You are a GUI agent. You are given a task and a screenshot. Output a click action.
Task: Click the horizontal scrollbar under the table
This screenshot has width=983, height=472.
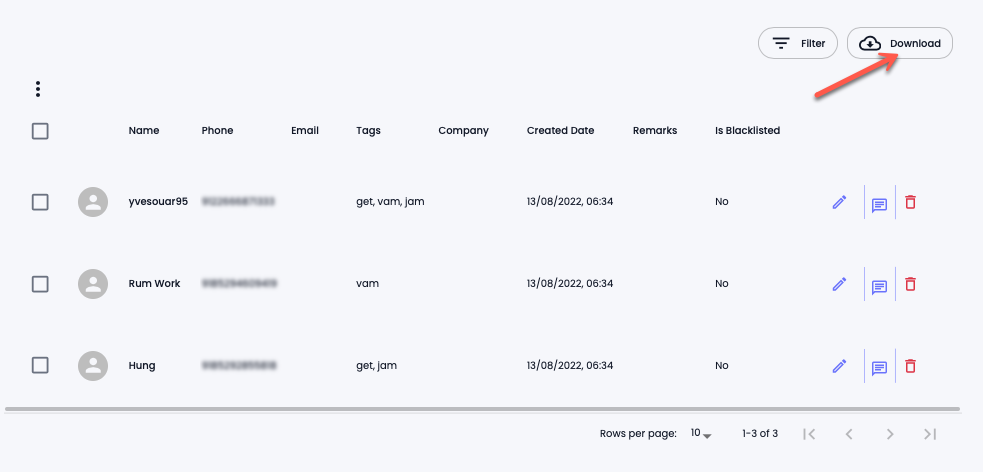[x=482, y=409]
